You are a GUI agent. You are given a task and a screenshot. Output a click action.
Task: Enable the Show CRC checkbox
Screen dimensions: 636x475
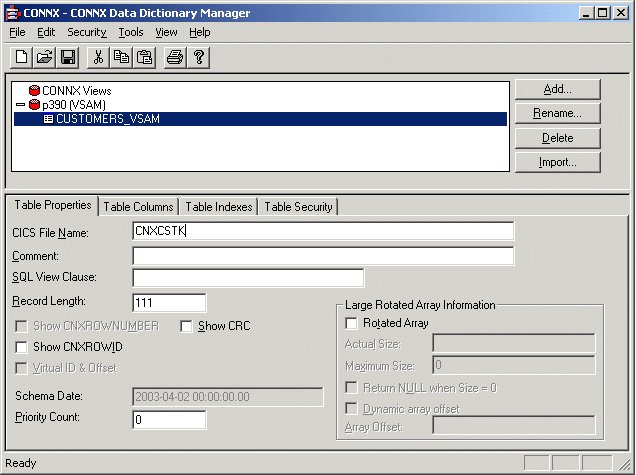point(186,326)
